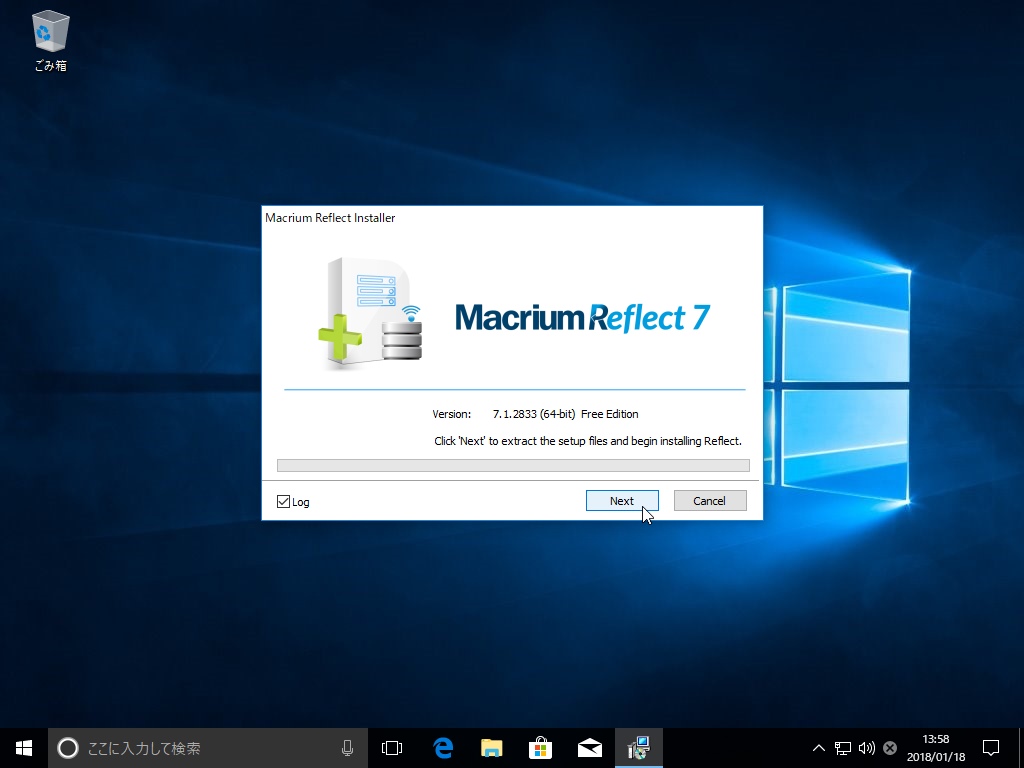Click the Cortana circle icon
The height and width of the screenshot is (768, 1024).
tap(68, 748)
